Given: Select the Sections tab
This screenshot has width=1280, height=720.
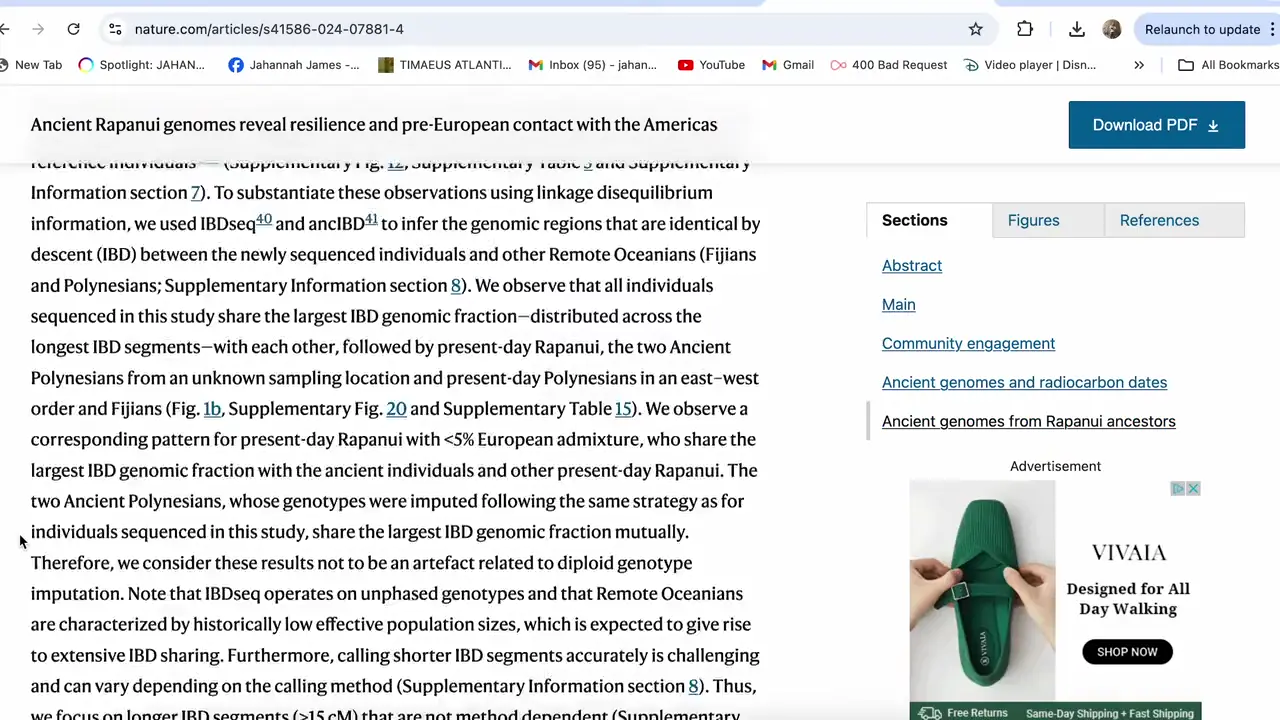Looking at the screenshot, I should pos(929,220).
